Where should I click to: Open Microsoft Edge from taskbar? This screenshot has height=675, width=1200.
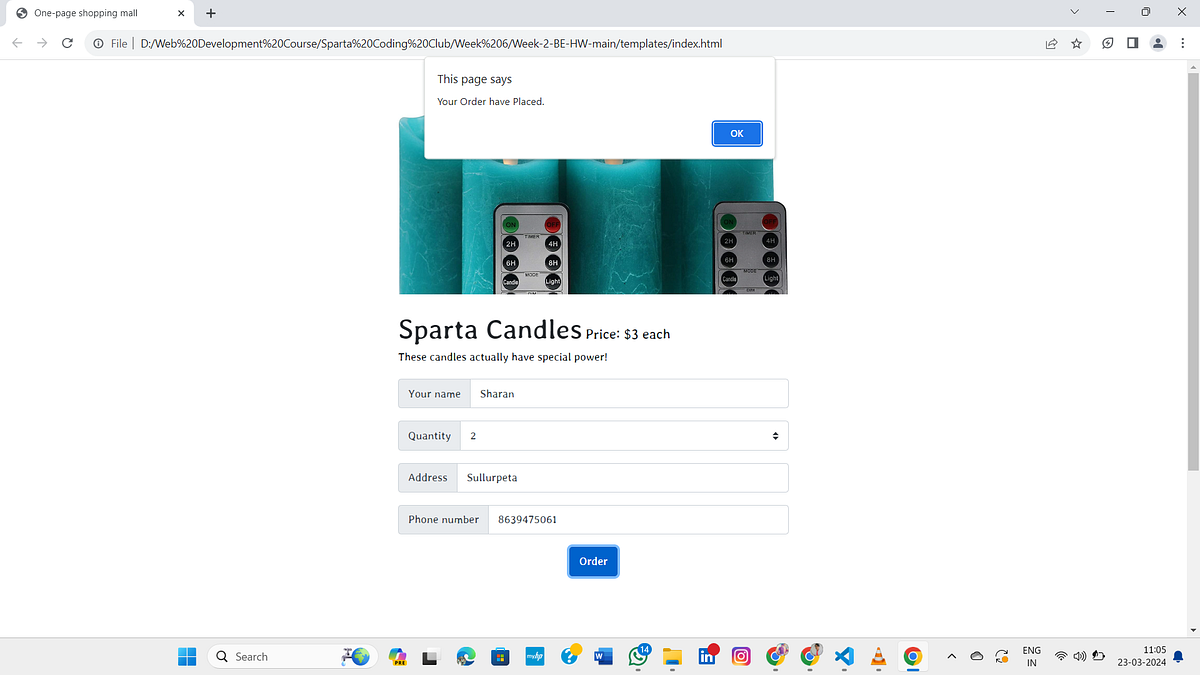click(465, 656)
